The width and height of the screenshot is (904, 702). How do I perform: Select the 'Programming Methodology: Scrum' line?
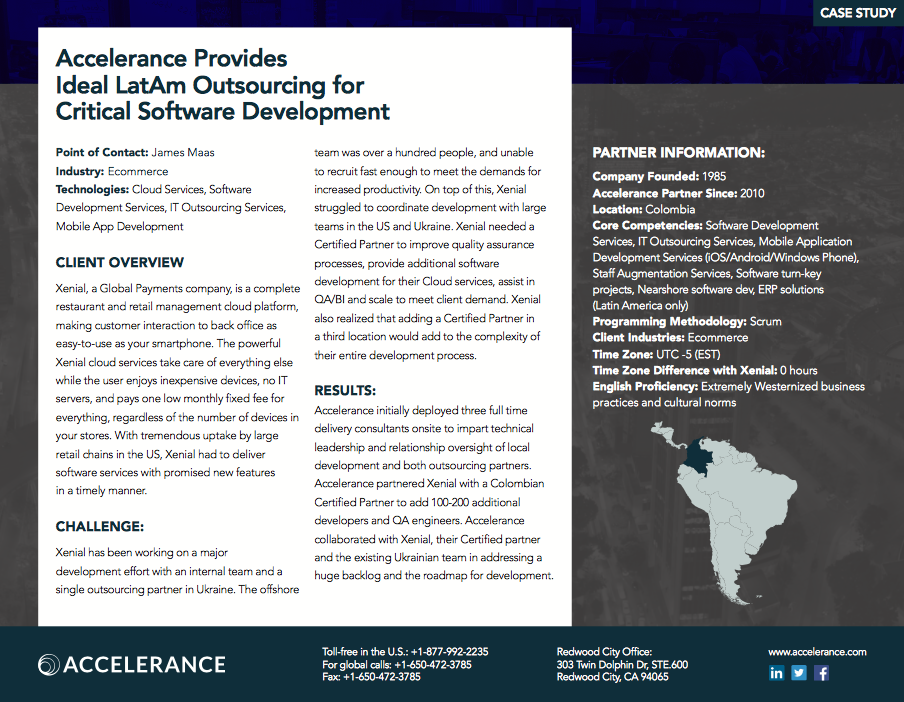click(687, 322)
